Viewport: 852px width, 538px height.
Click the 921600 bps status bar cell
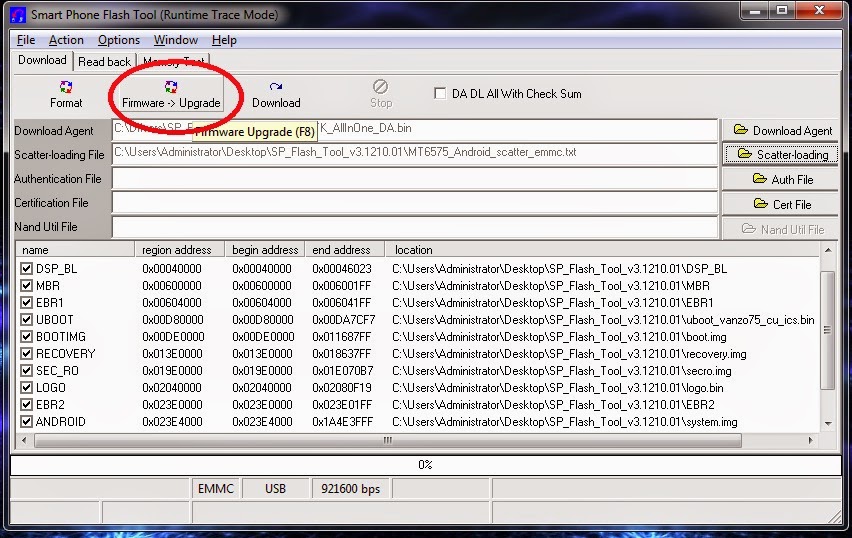tap(350, 489)
